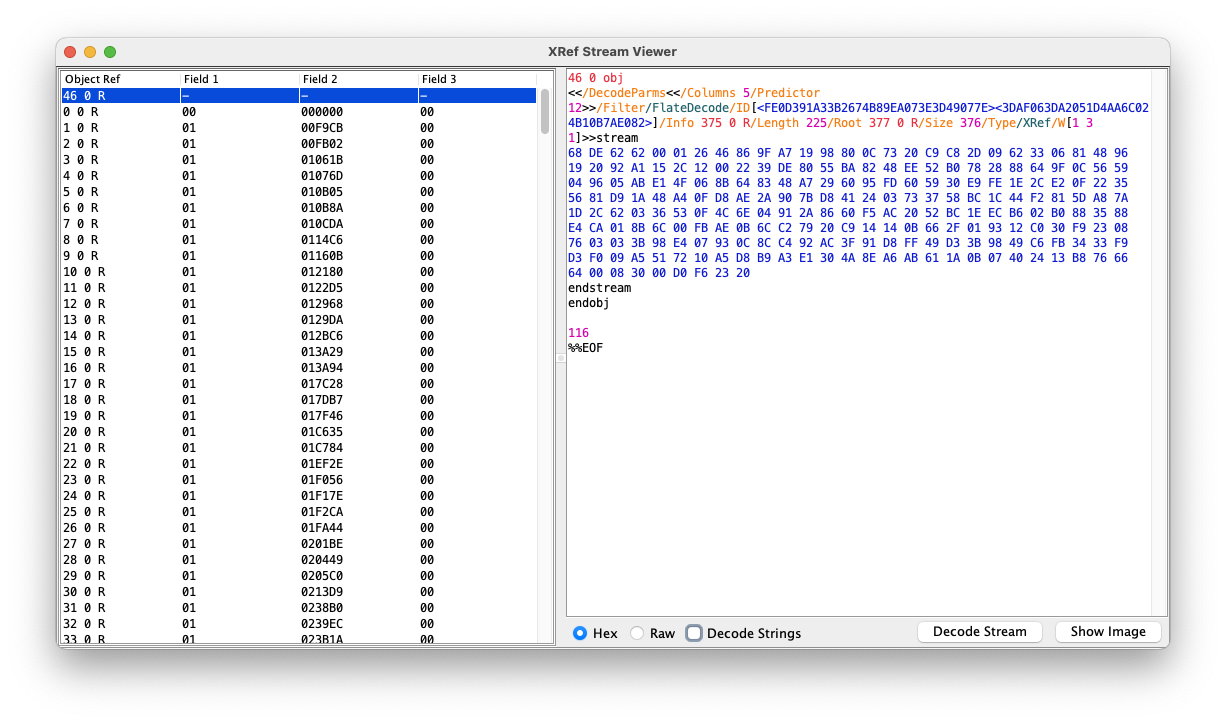1226x723 pixels.
Task: Select row 1 0 R
Action: [x=299, y=128]
